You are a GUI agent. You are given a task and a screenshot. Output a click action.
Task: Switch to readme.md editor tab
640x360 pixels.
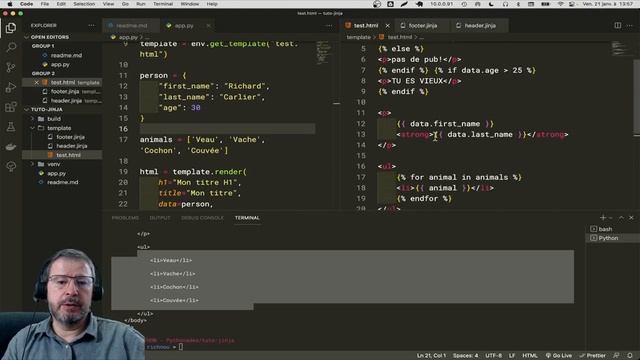click(x=131, y=25)
